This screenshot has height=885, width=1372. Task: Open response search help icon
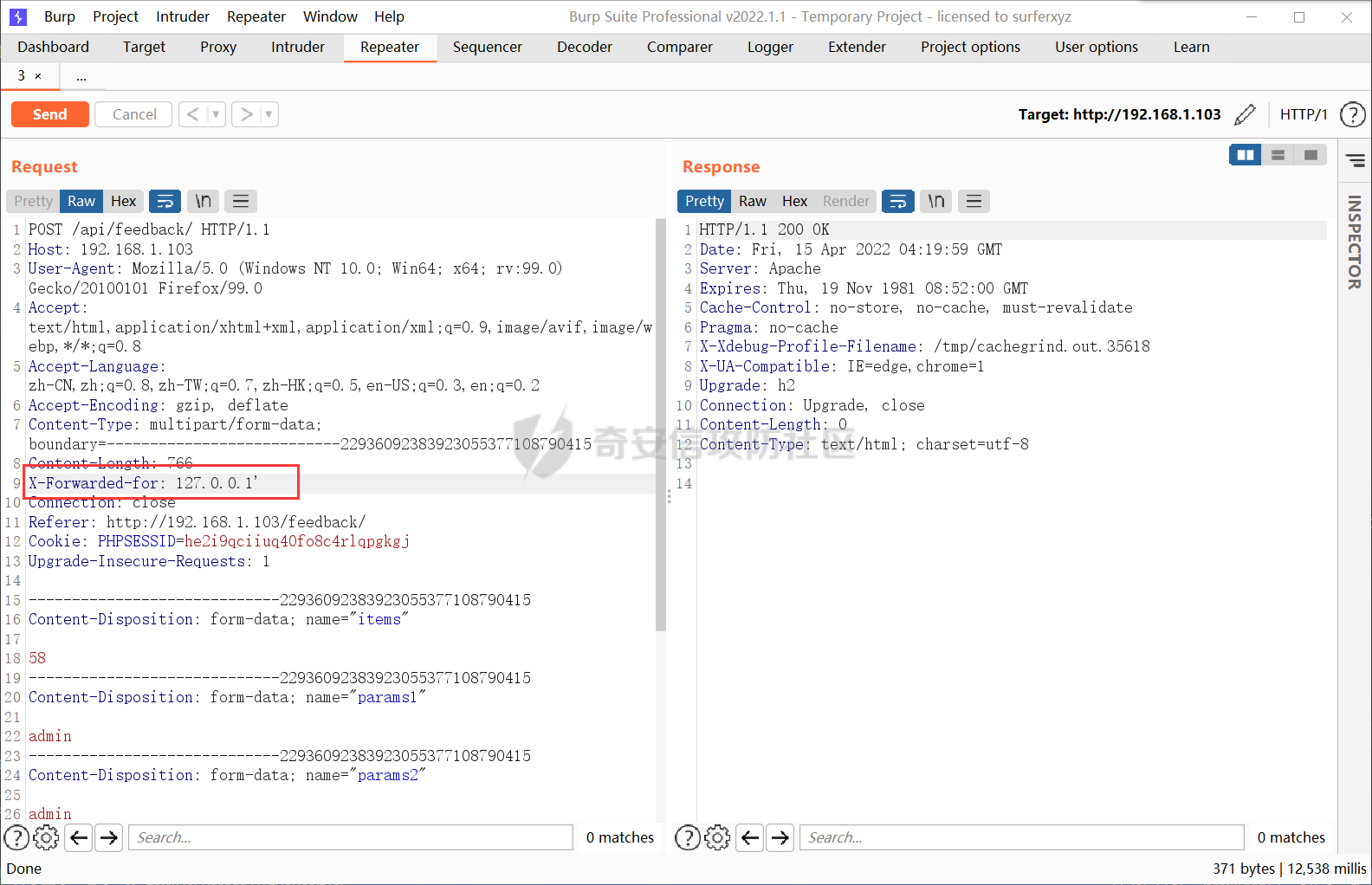point(688,837)
